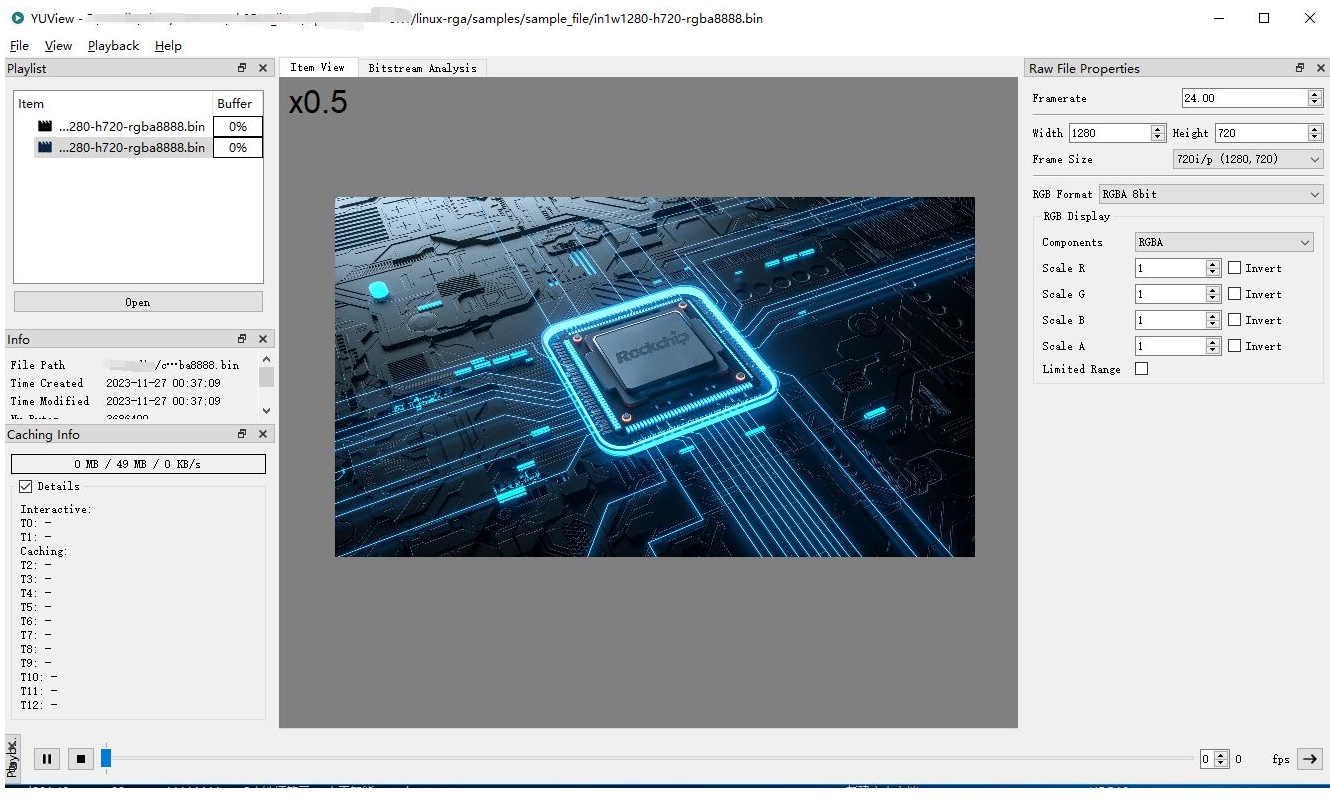Open the Help menu
This screenshot has width=1330, height=800.
click(x=168, y=45)
